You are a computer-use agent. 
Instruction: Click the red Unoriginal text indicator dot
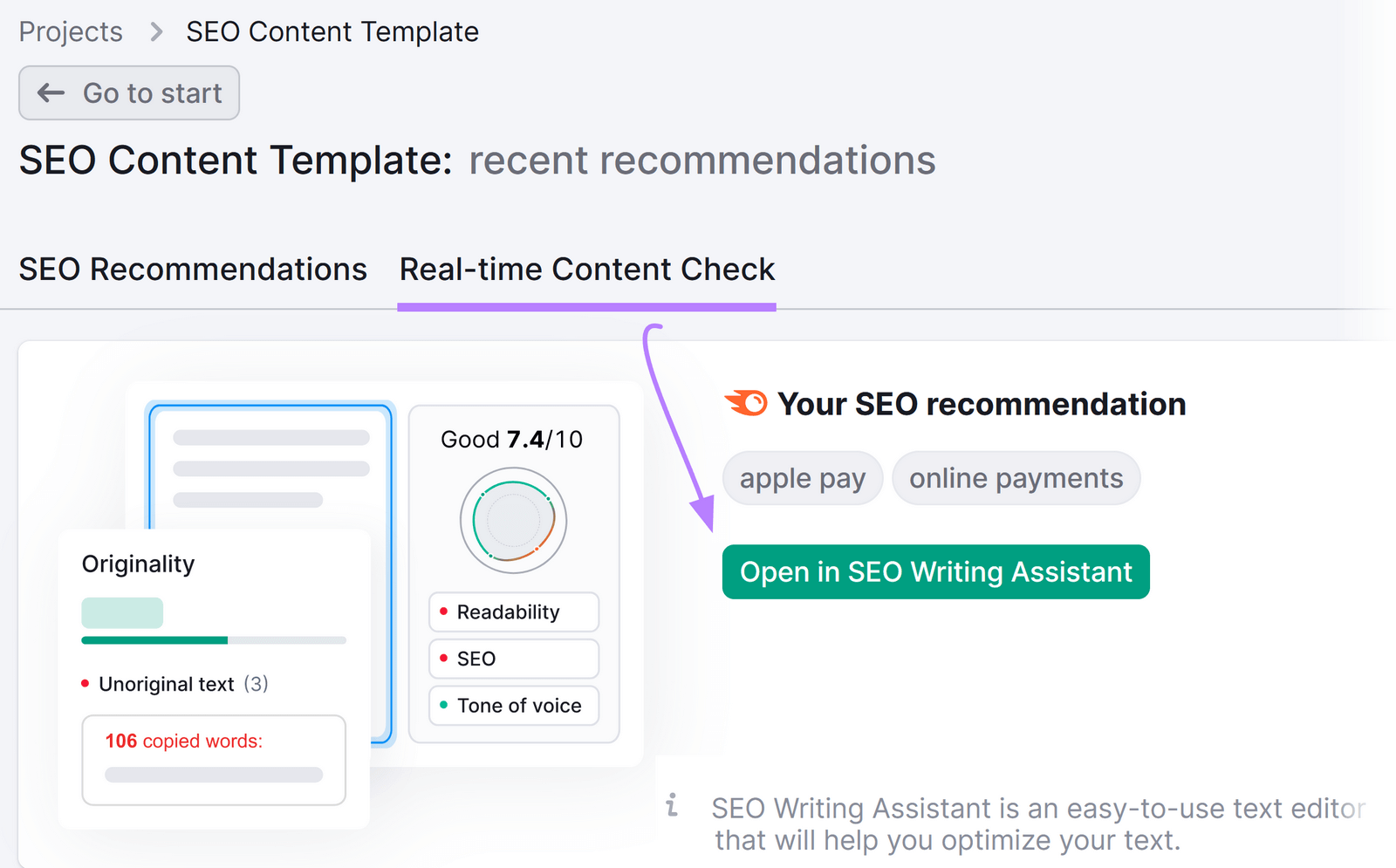[86, 683]
